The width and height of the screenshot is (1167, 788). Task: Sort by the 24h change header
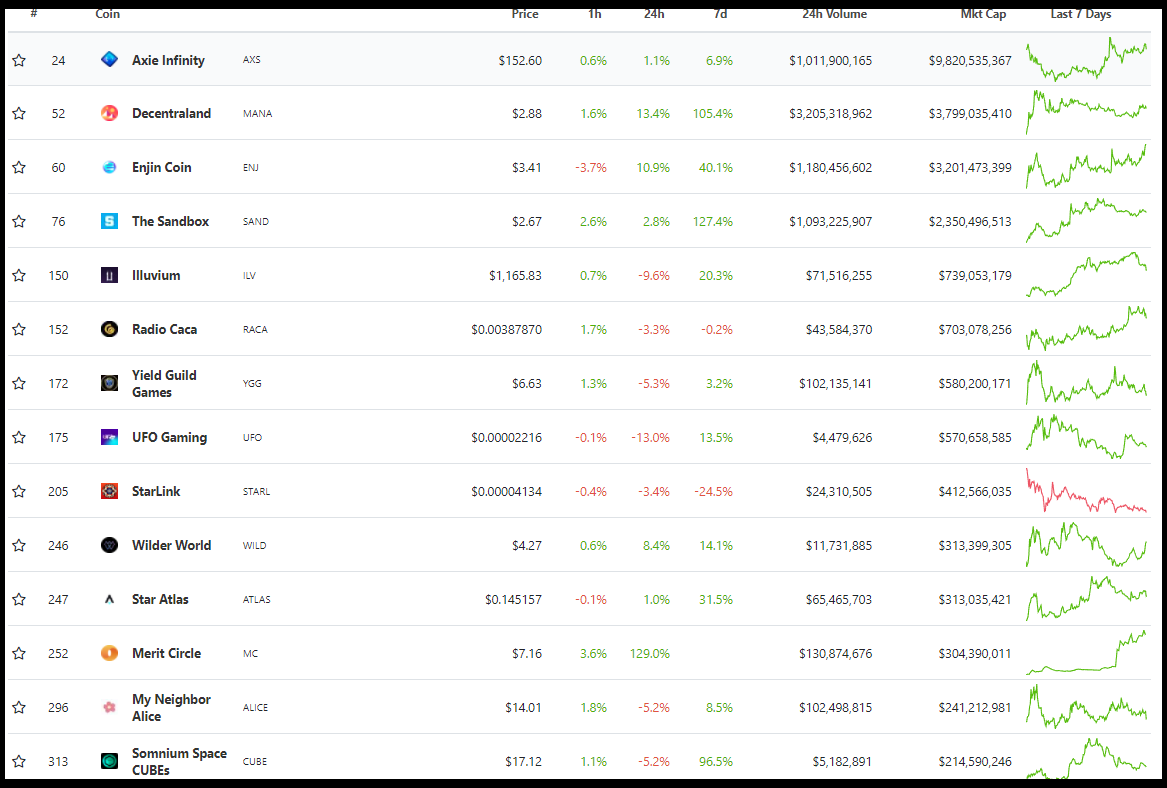pos(654,13)
